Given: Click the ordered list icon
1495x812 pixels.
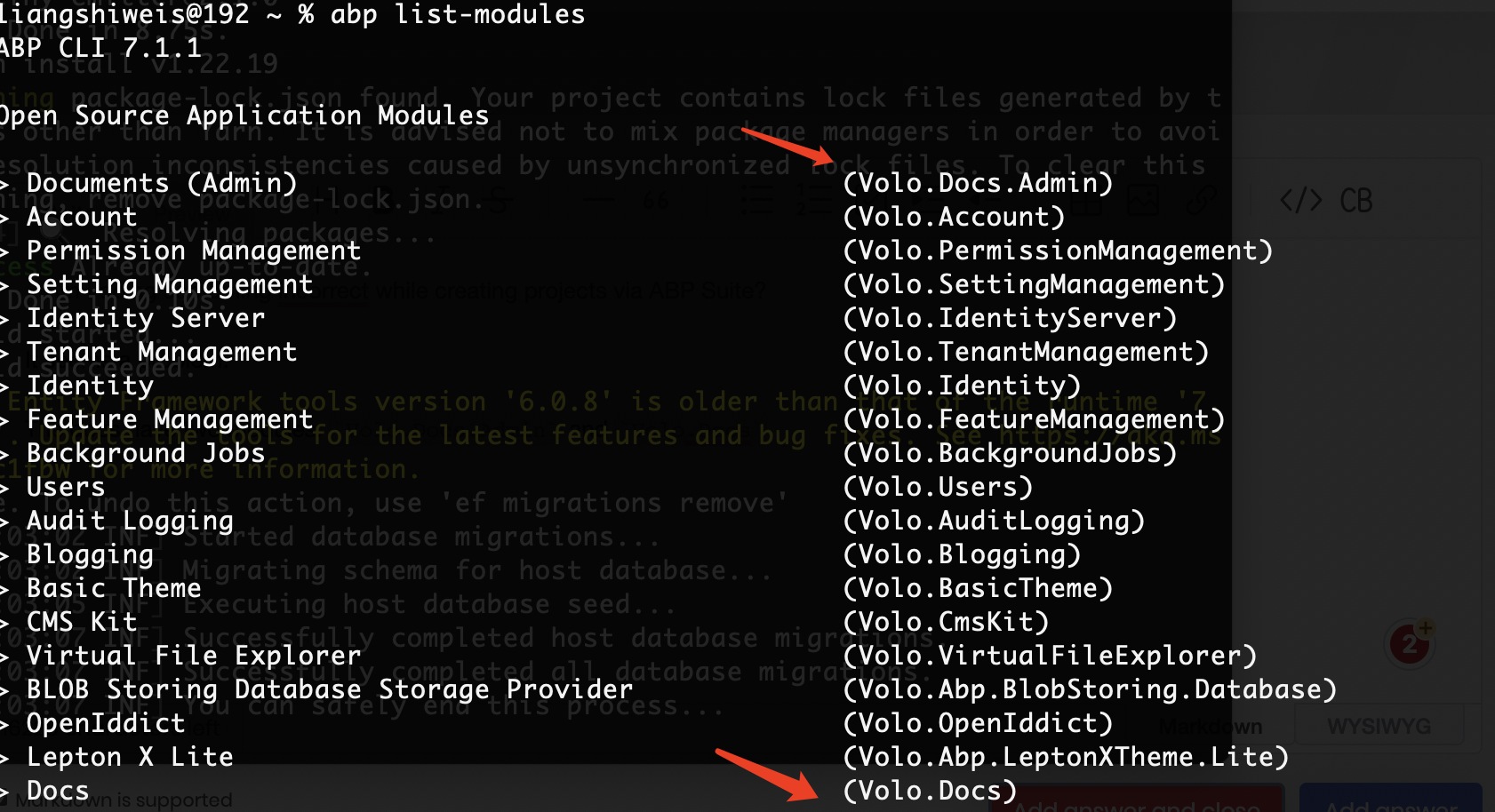Looking at the screenshot, I should pyautogui.click(x=811, y=201).
